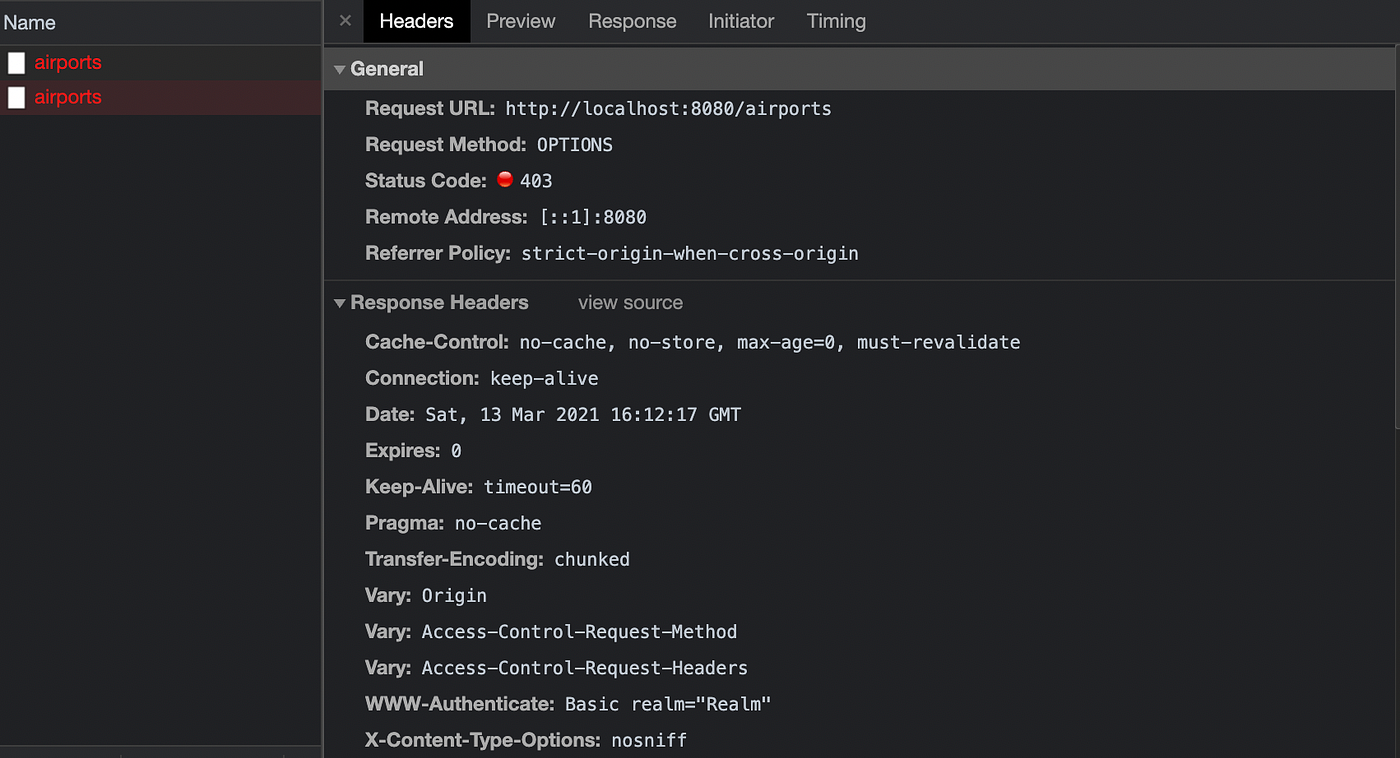Click the red 403 status indicator dot
The width and height of the screenshot is (1400, 758).
(505, 180)
